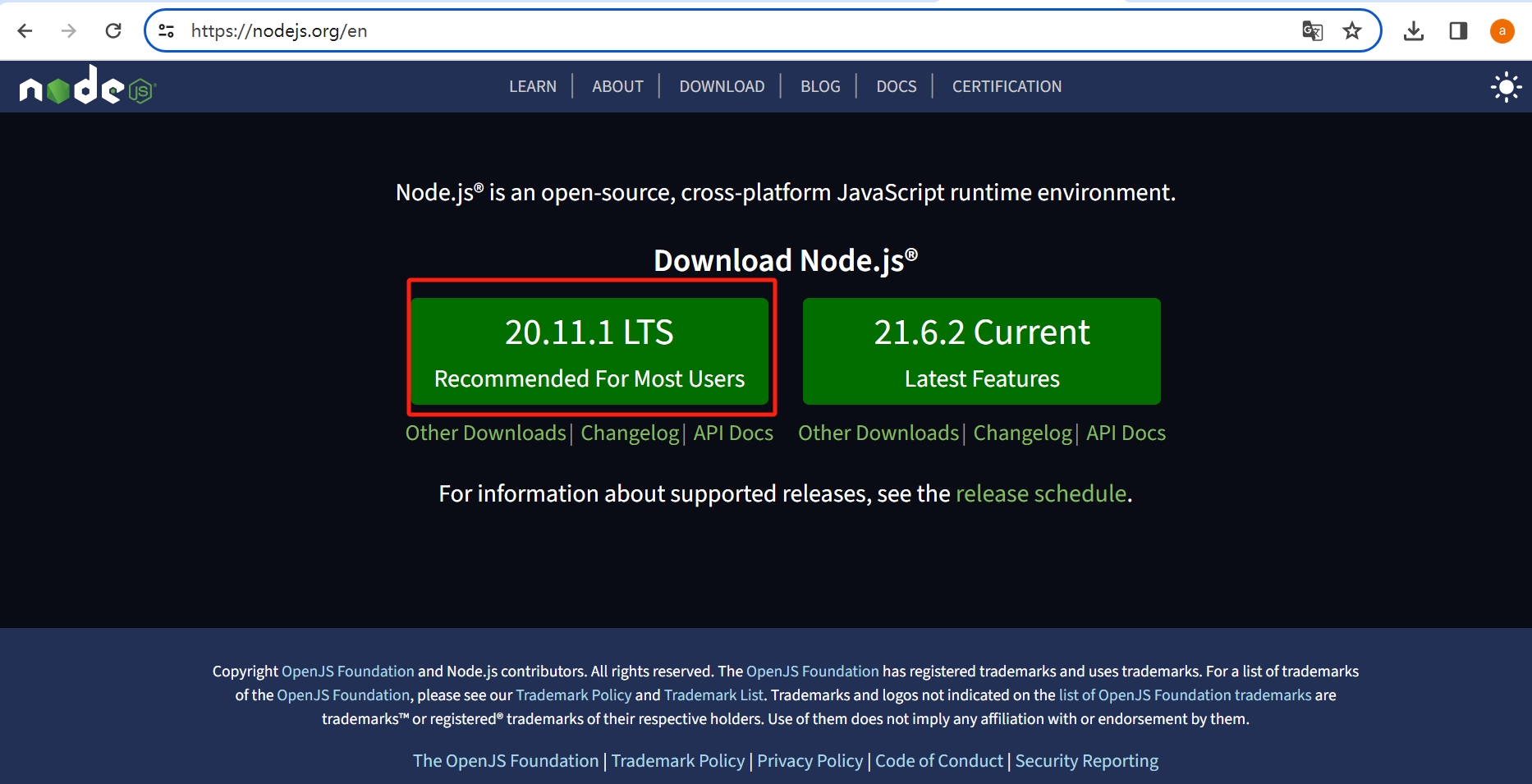Open OpenJS Foundation link before 'has registered trademarks'
The image size is (1532, 784).
(813, 672)
